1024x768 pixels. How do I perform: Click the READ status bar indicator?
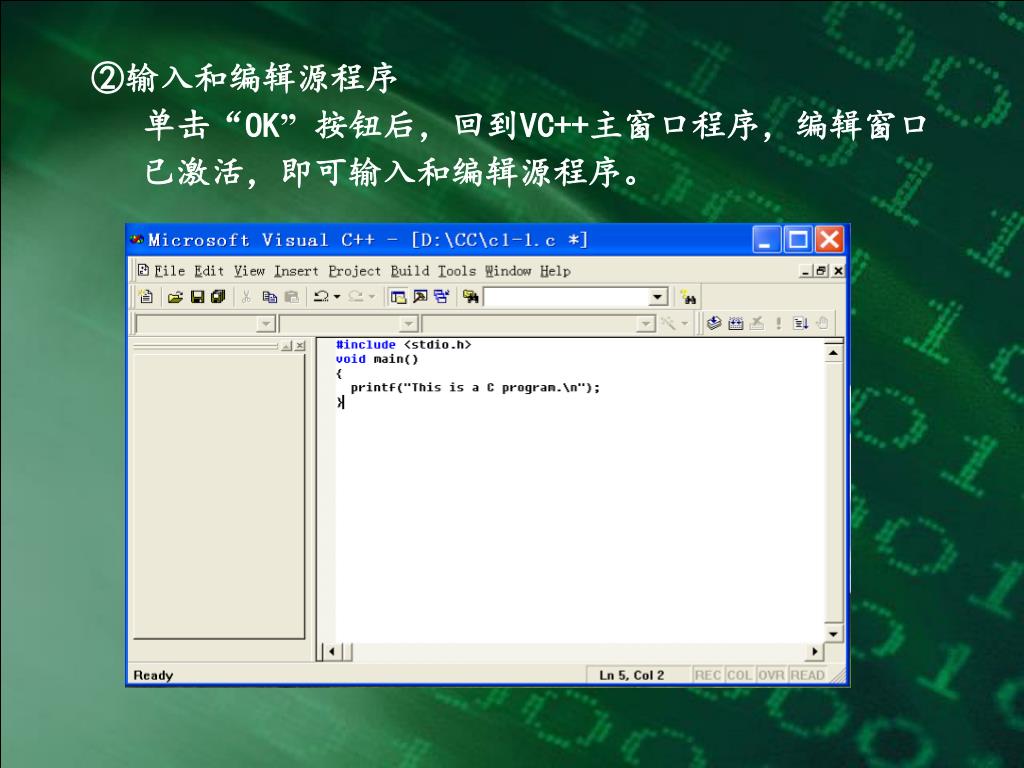(x=808, y=675)
